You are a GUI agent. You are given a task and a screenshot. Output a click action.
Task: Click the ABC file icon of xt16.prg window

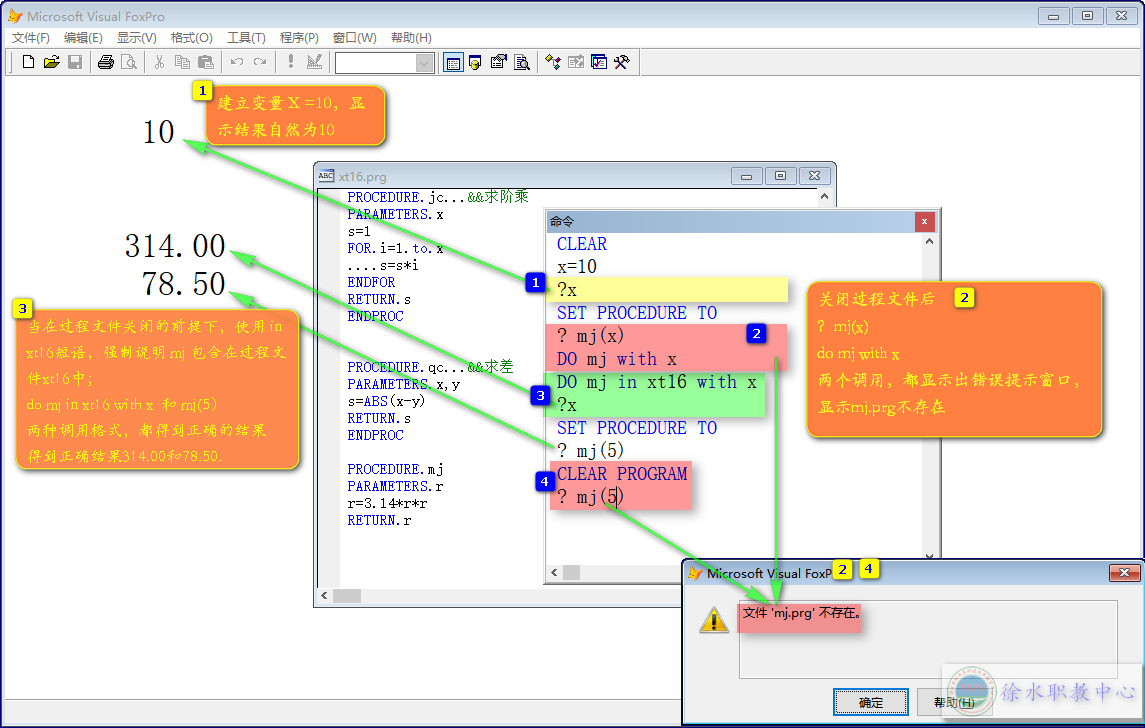(326, 176)
